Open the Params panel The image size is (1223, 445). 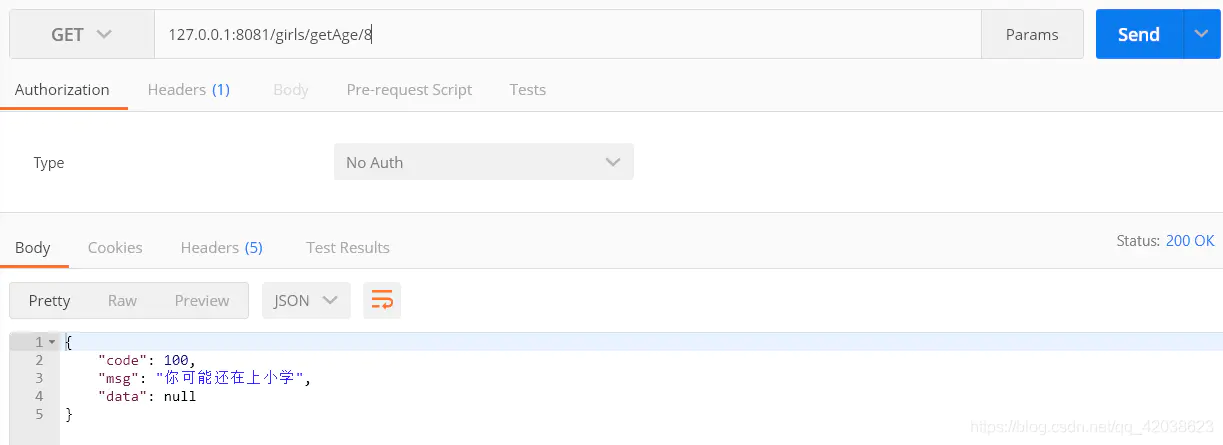tap(1032, 34)
